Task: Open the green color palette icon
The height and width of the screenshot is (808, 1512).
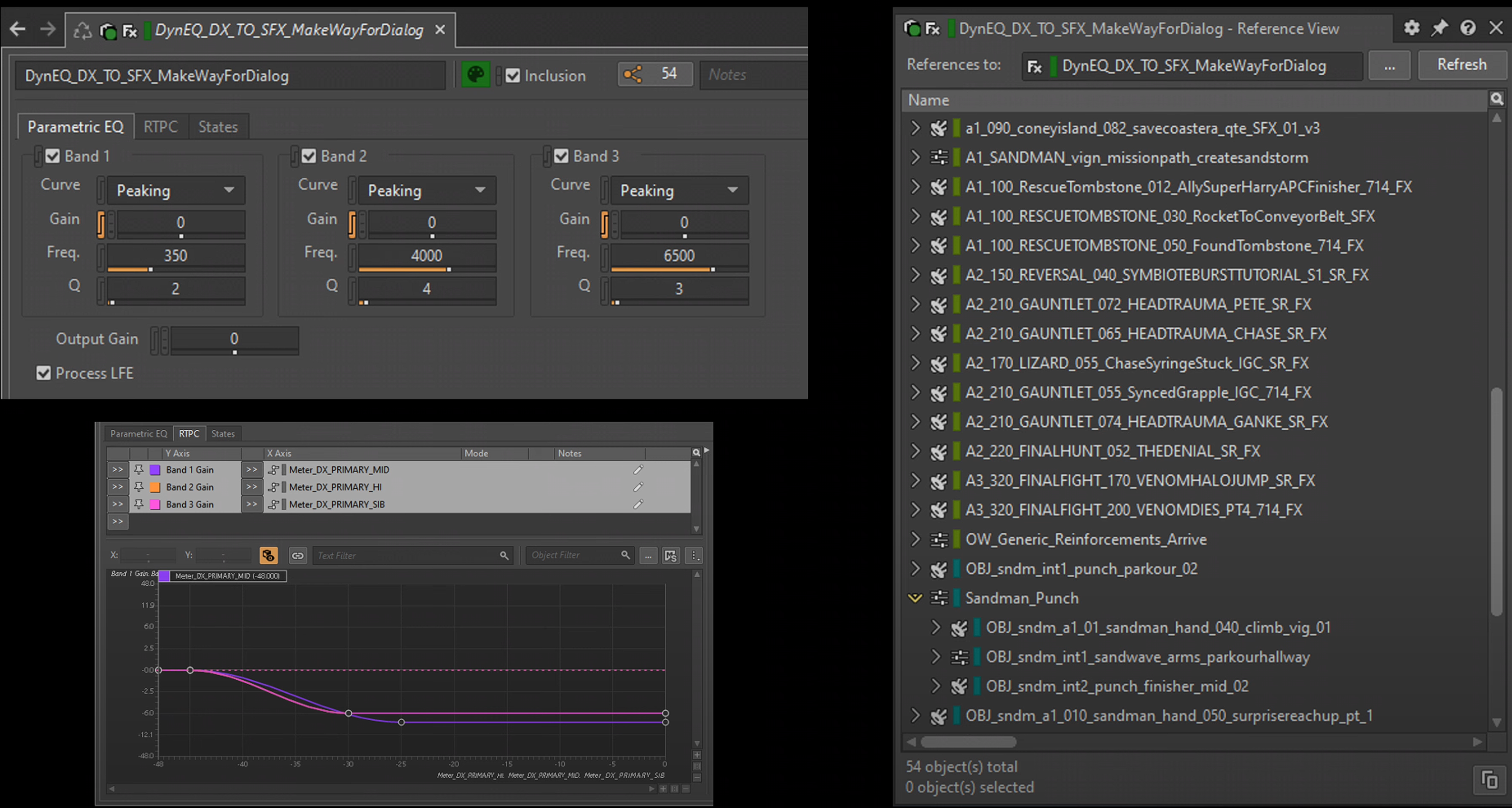Action: (x=475, y=75)
